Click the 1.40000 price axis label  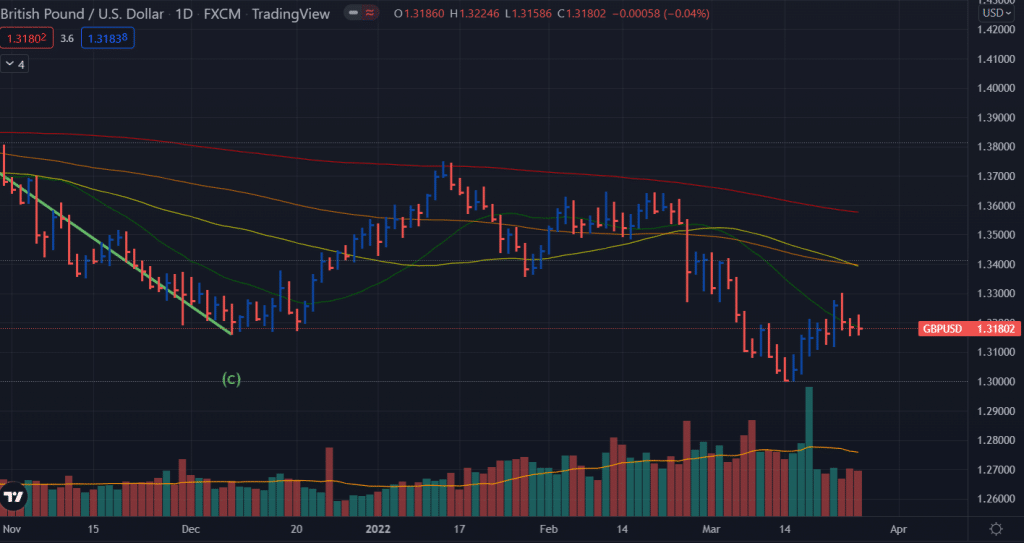[x=997, y=88]
